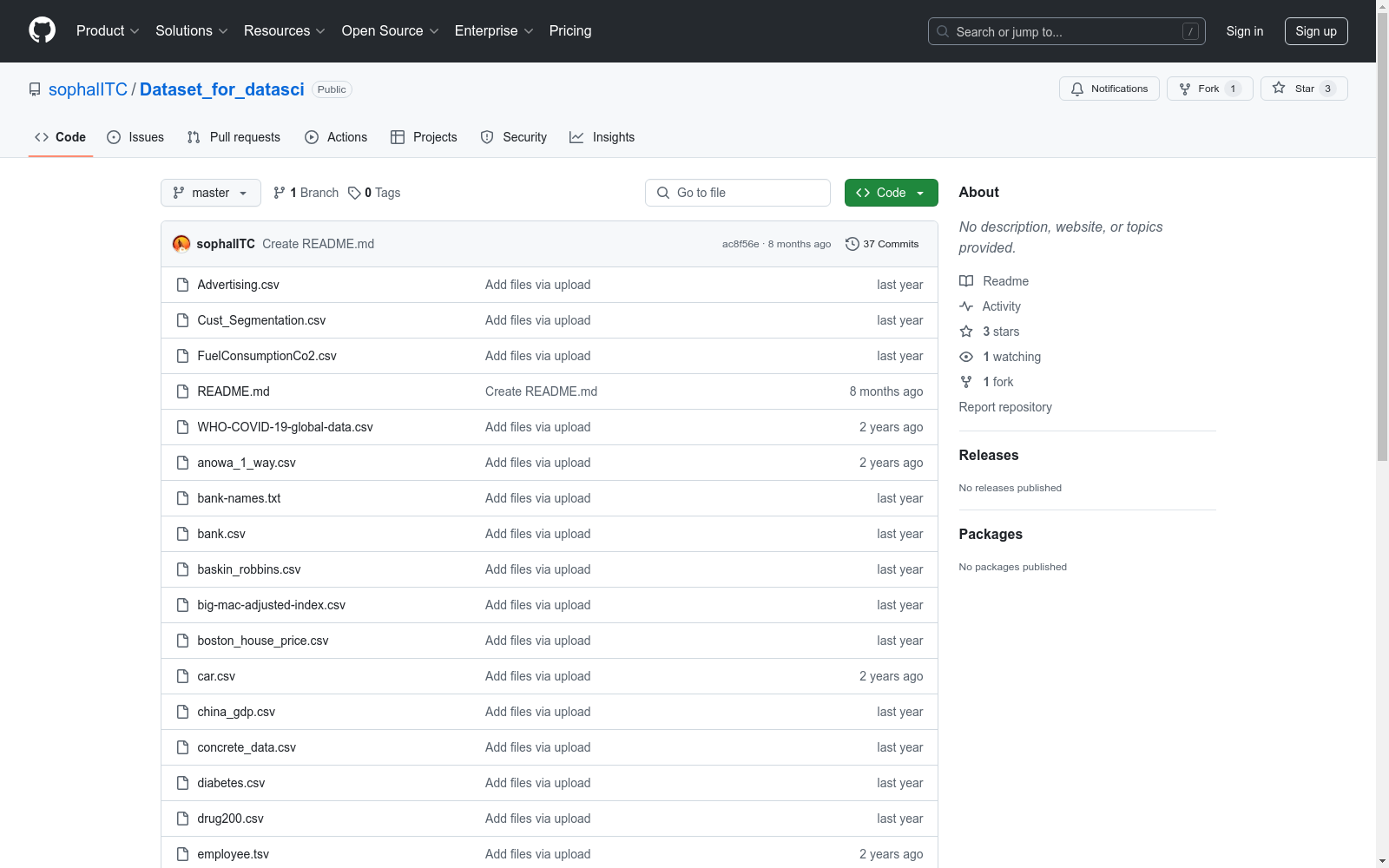Open the Projects tab

[x=424, y=137]
